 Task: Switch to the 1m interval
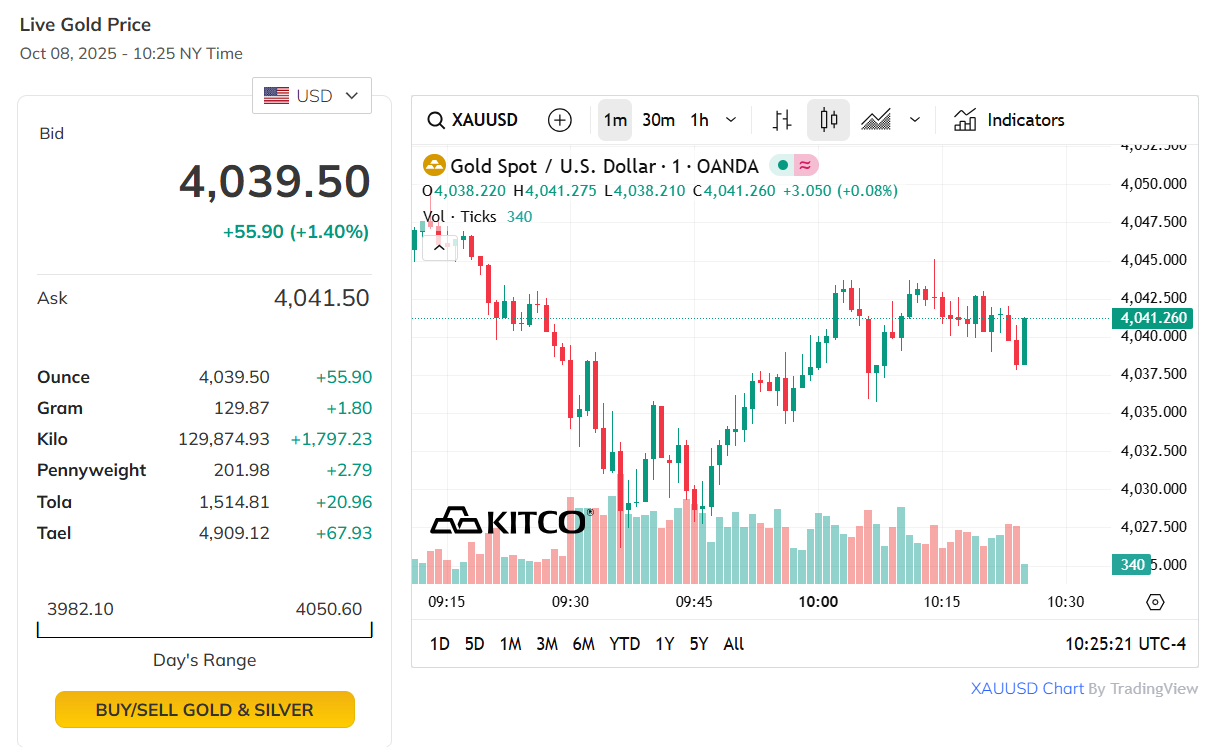pyautogui.click(x=615, y=120)
